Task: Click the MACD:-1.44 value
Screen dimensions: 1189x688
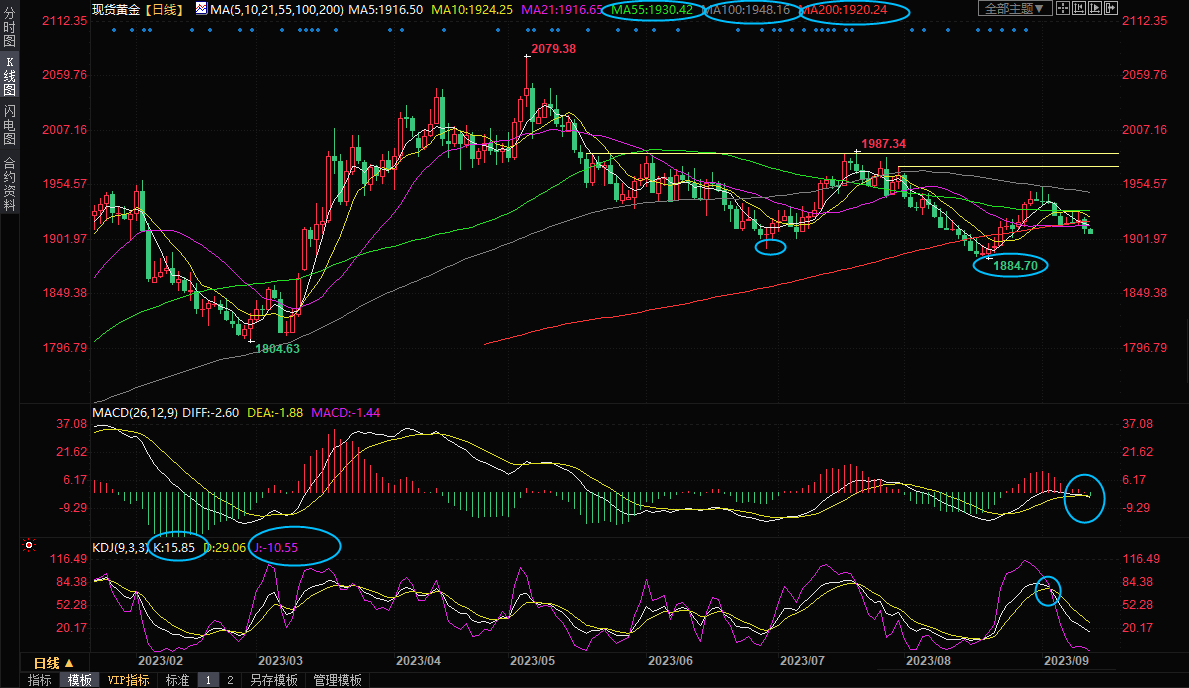Action: click(x=346, y=413)
